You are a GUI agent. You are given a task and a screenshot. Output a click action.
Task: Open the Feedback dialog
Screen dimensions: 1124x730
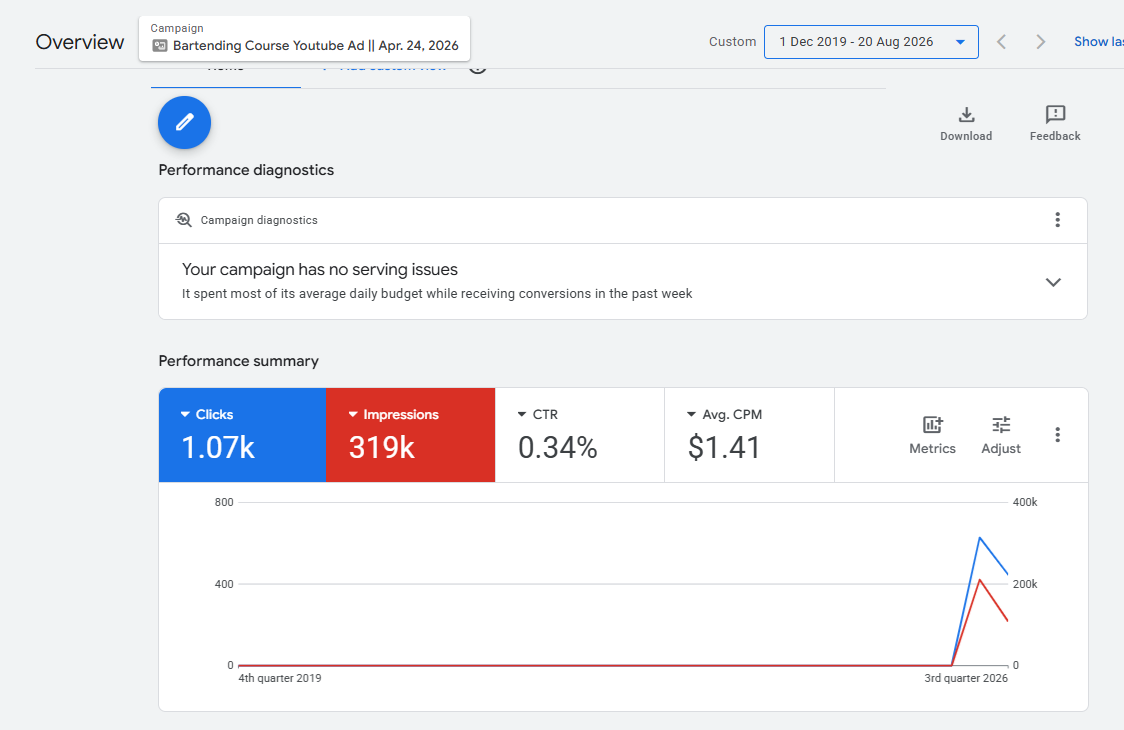click(1054, 124)
